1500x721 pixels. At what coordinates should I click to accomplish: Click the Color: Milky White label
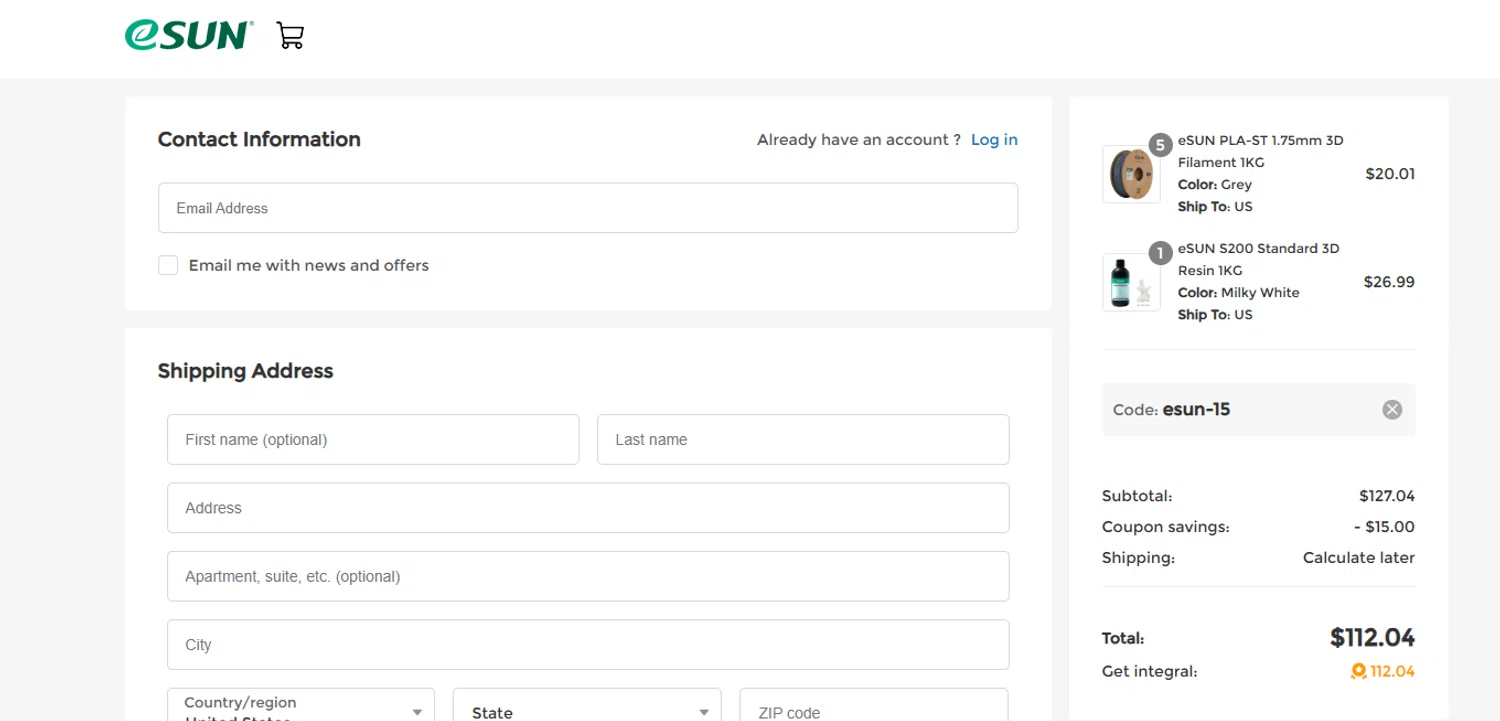coord(1239,293)
